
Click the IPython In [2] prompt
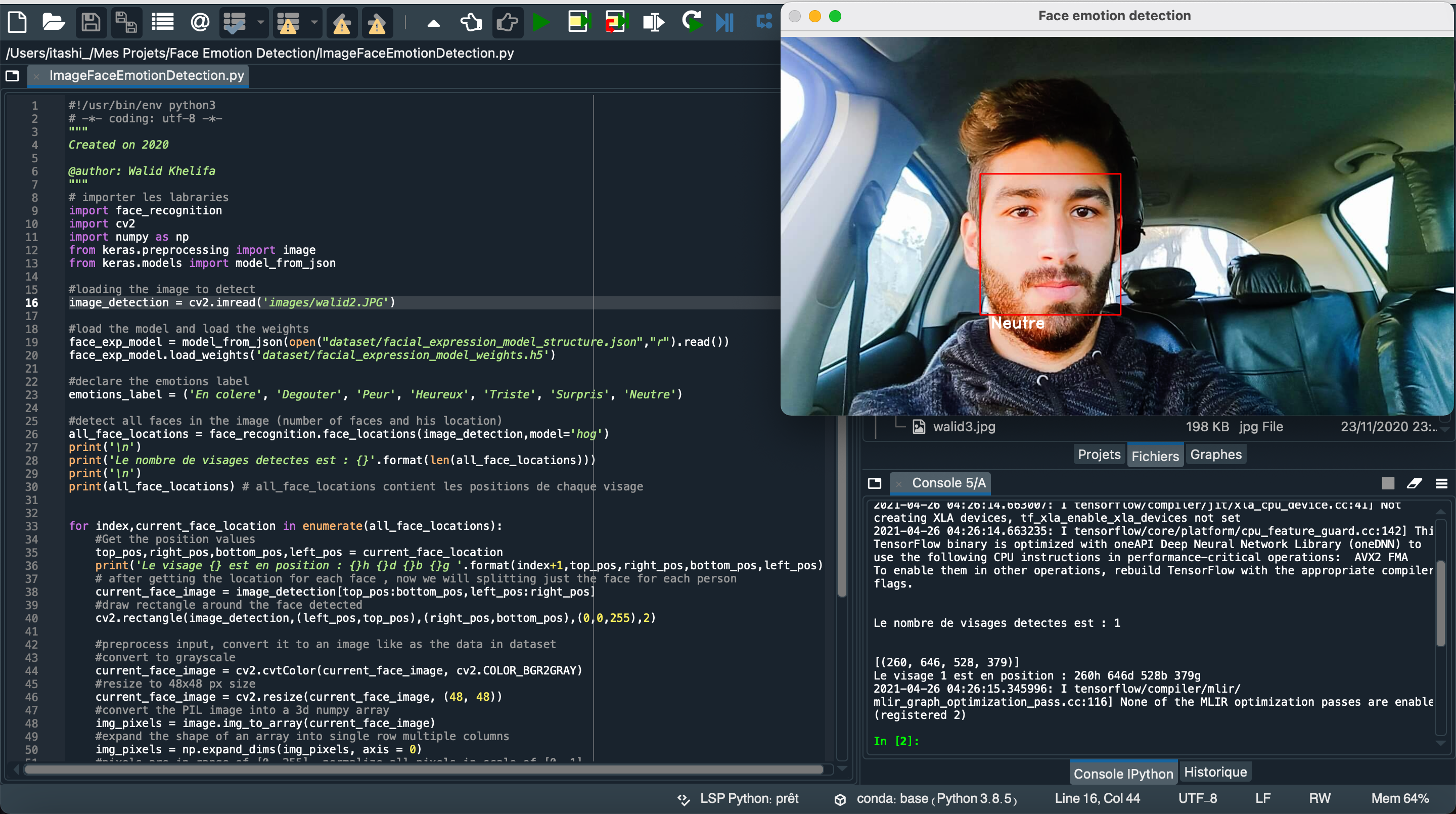(x=897, y=741)
